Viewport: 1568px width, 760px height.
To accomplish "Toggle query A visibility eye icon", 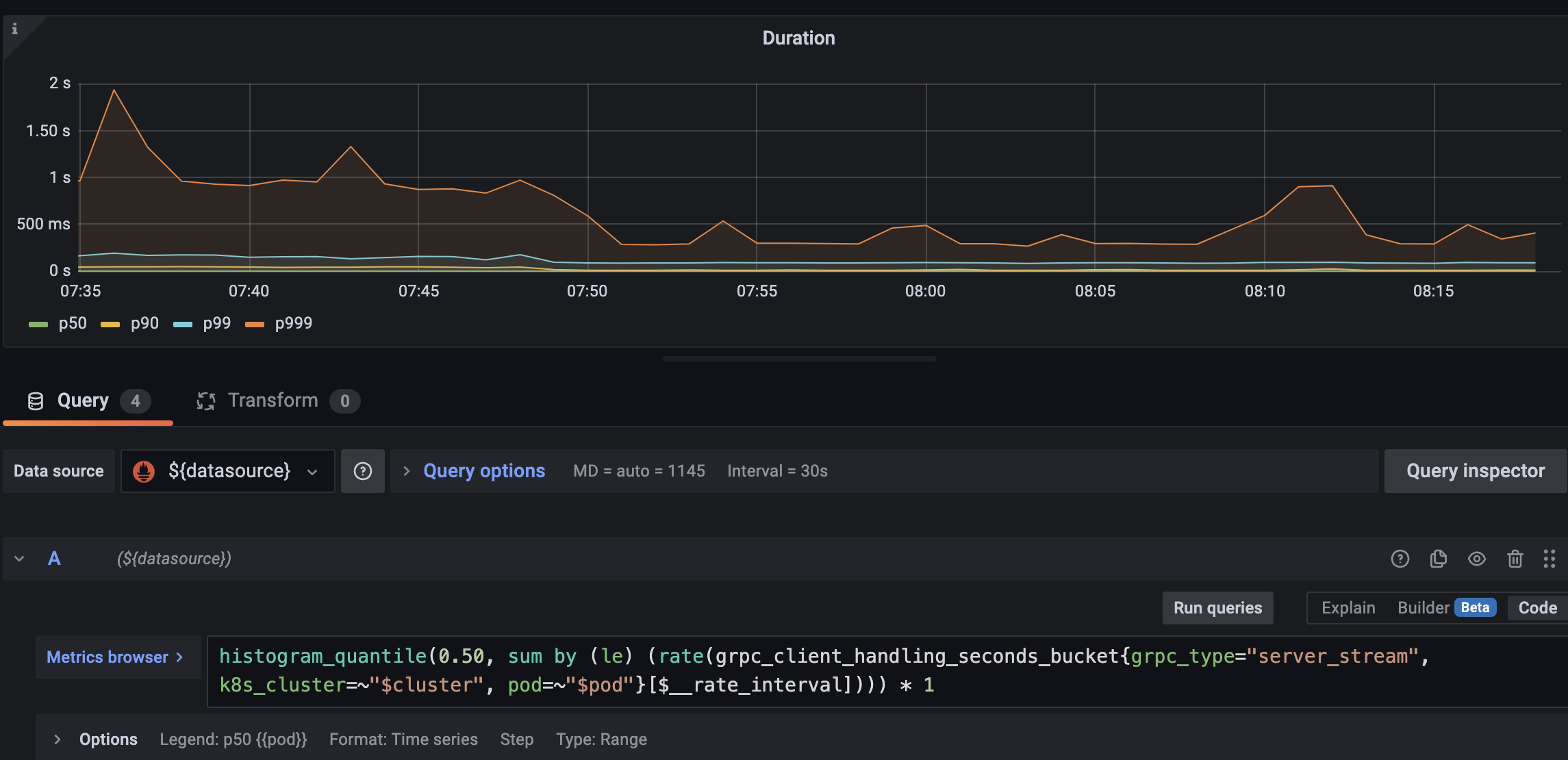I will click(x=1476, y=559).
